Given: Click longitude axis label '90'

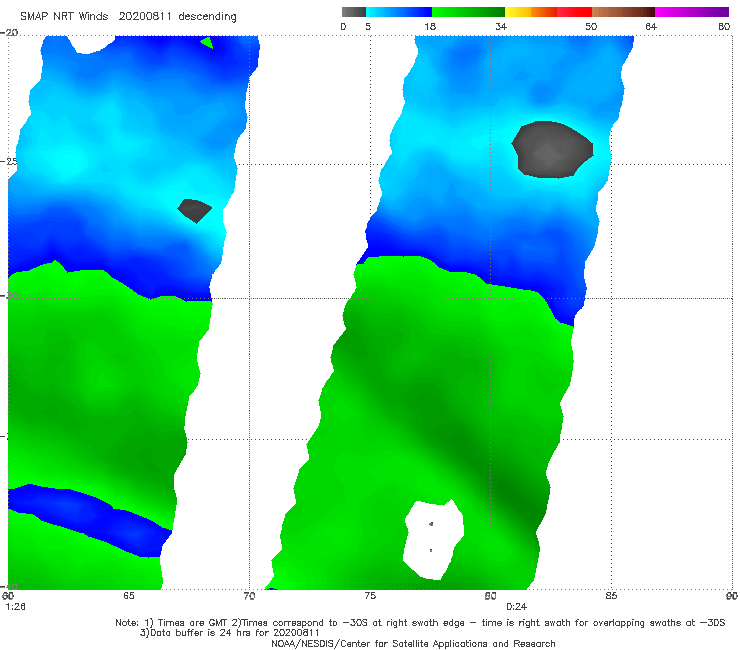Looking at the screenshot, I should [x=732, y=596].
